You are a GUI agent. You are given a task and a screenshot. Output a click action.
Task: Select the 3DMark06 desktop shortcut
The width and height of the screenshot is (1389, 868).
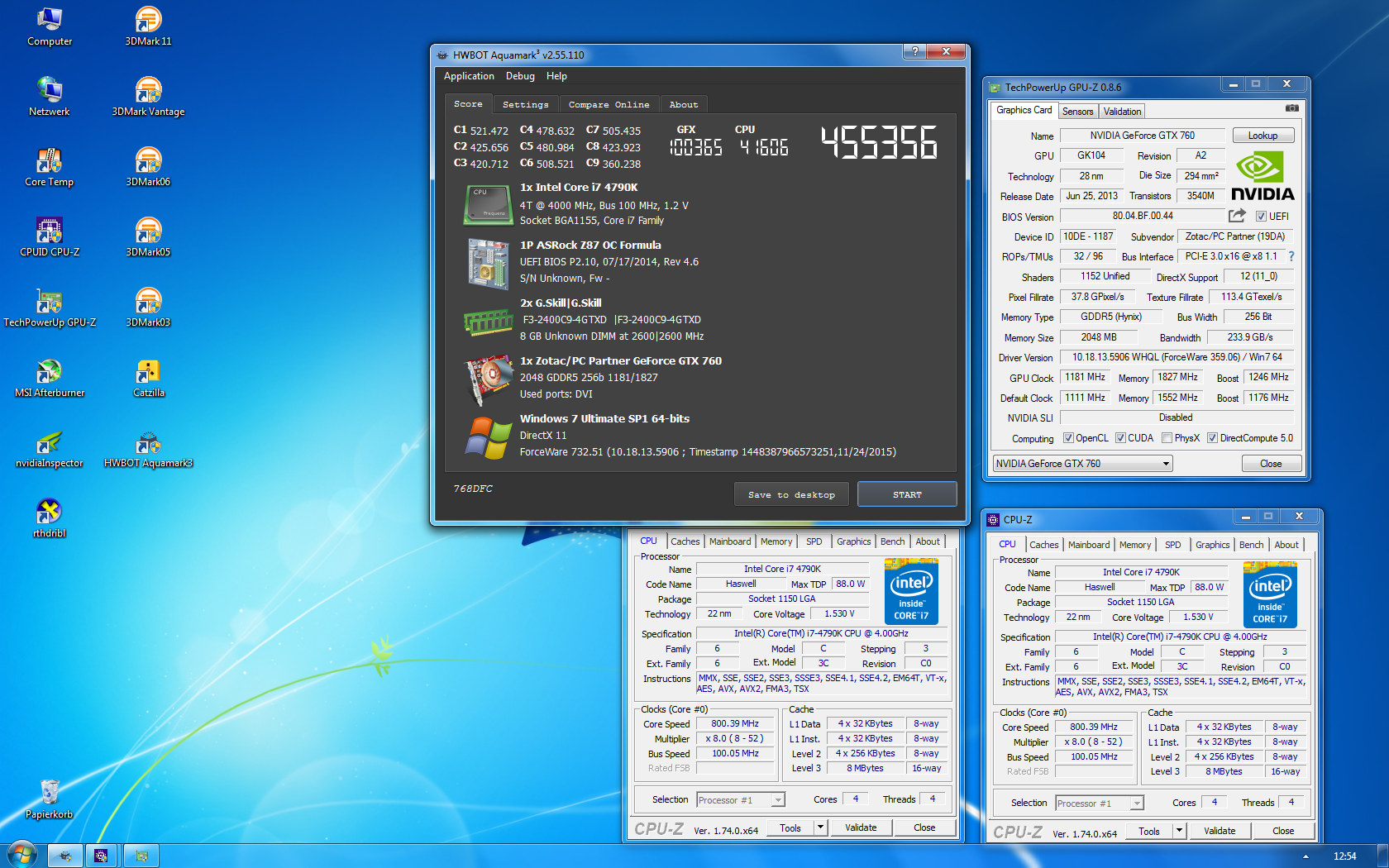[149, 167]
